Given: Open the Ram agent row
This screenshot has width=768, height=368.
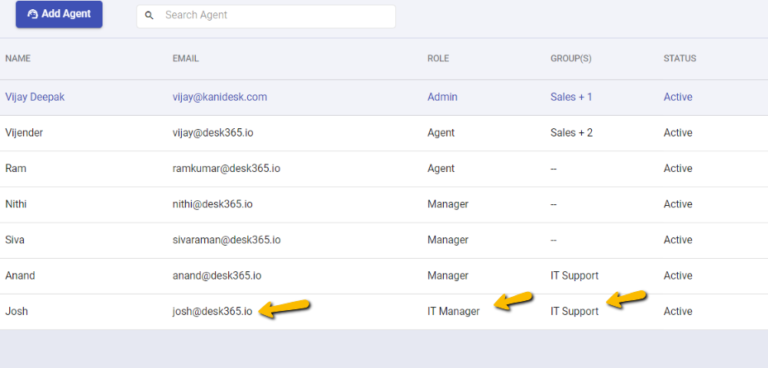Looking at the screenshot, I should [x=384, y=169].
